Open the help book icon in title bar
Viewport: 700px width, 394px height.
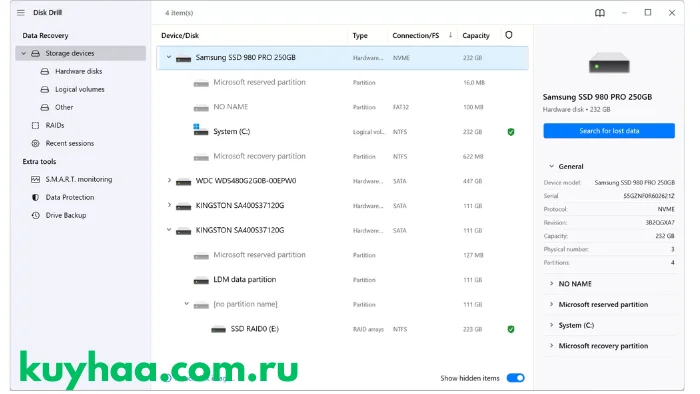600,13
